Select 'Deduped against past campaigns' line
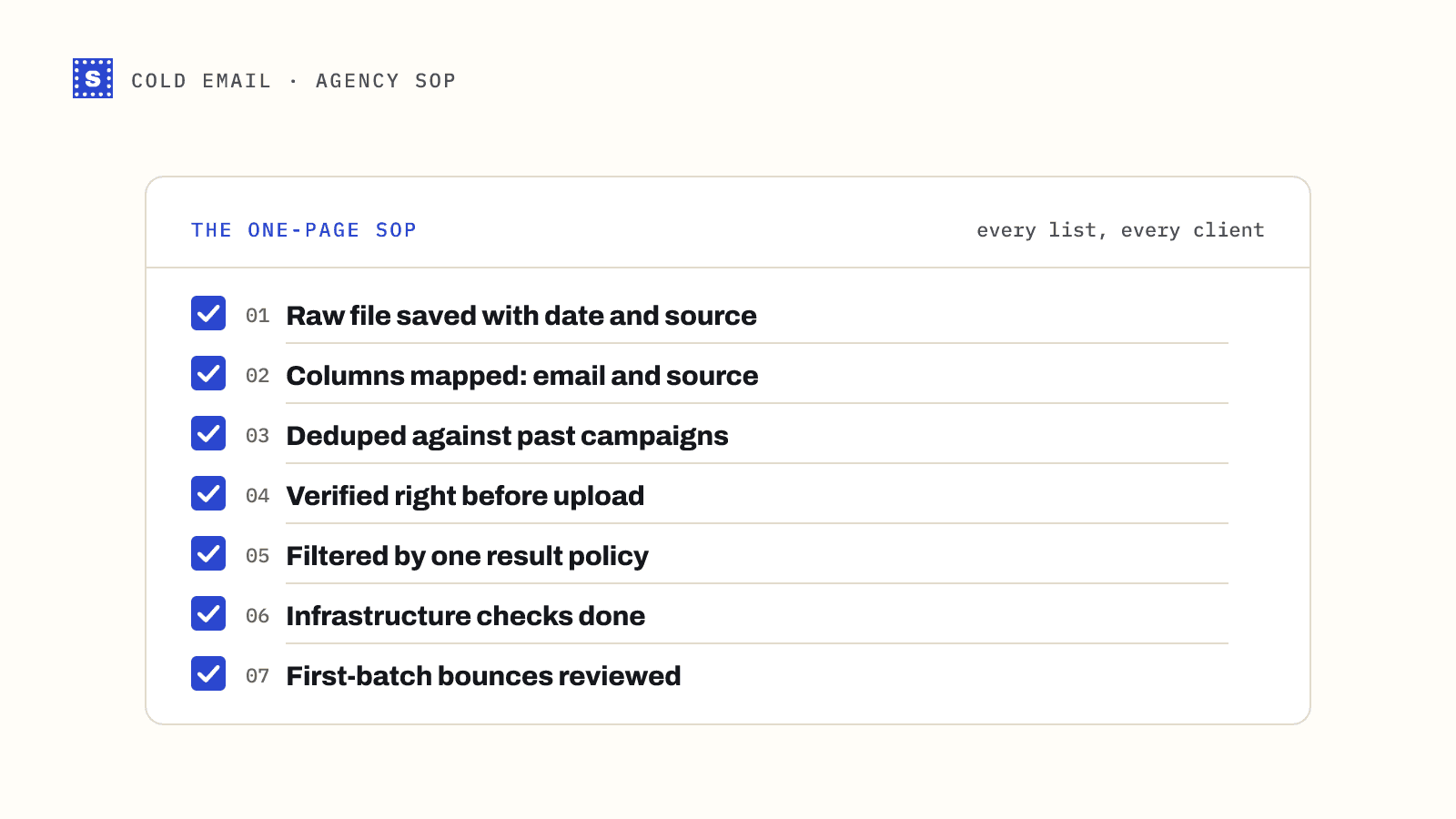This screenshot has width=1456, height=819. (x=507, y=436)
